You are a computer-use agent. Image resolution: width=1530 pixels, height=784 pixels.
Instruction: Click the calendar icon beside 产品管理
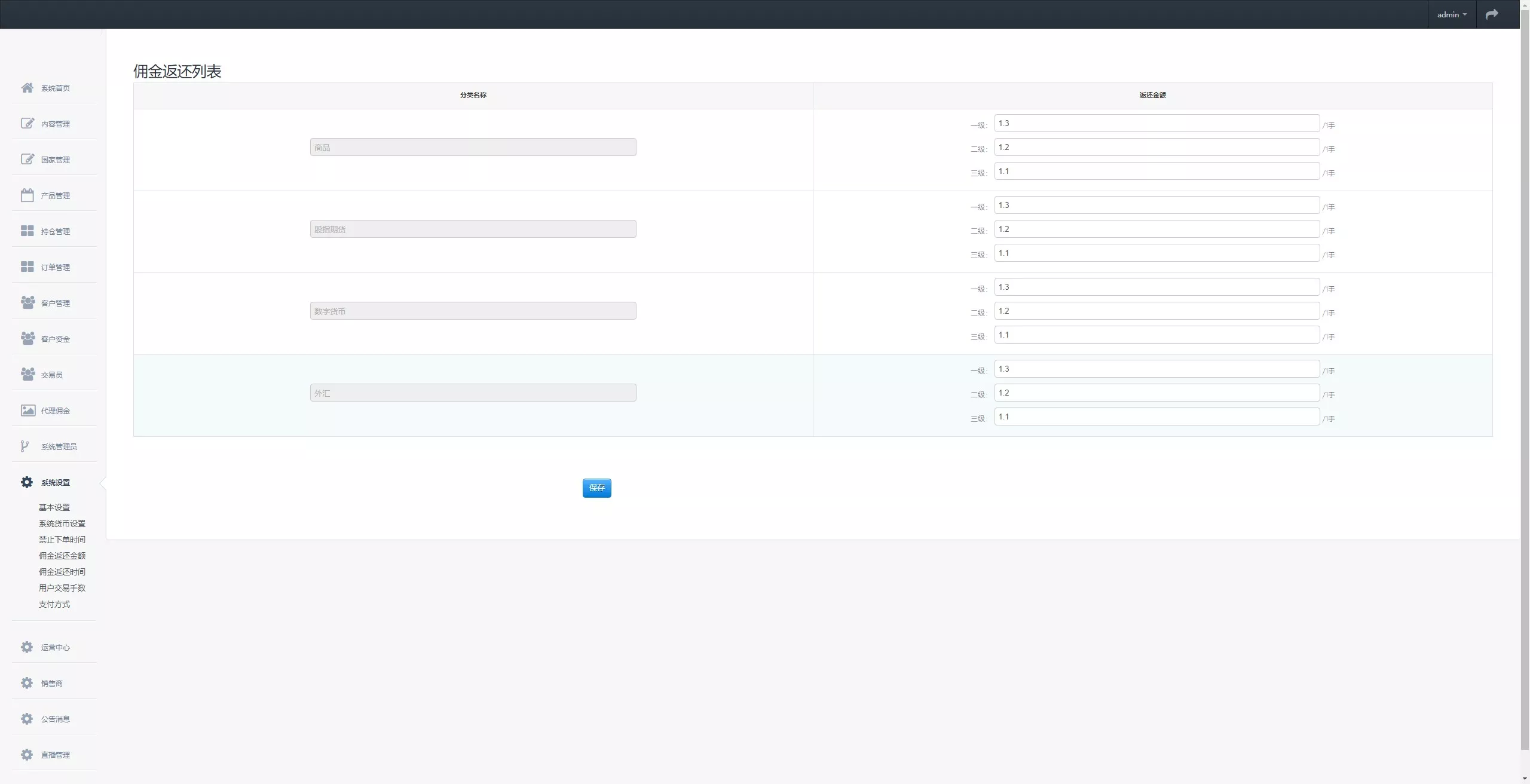pos(27,195)
